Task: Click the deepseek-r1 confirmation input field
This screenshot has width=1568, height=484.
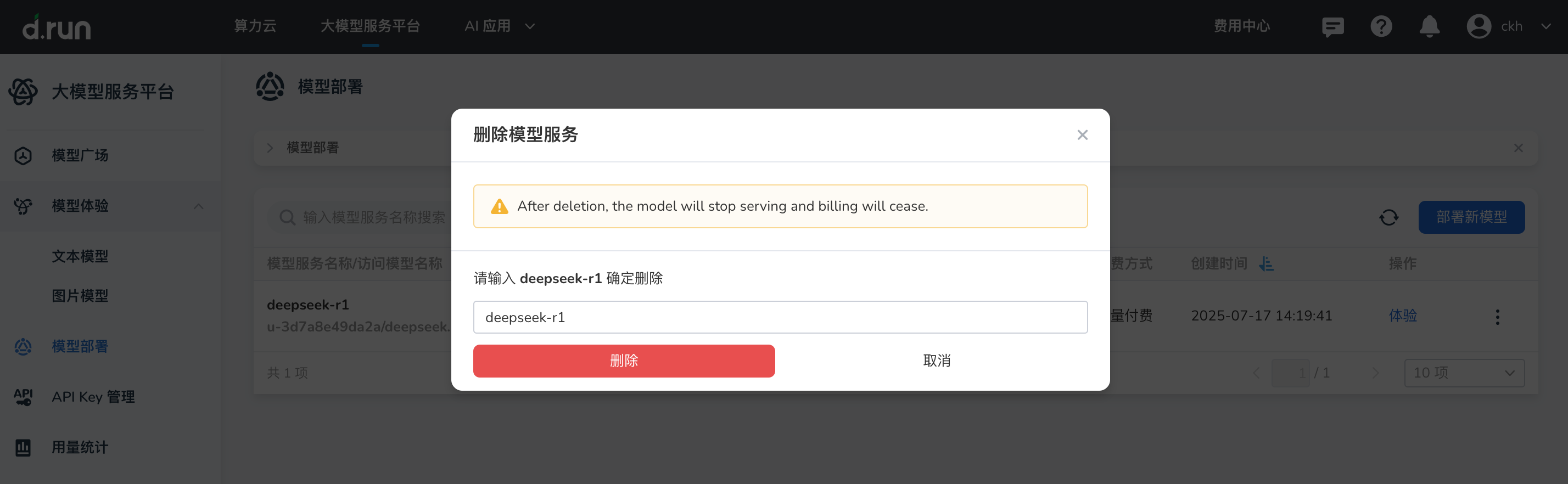Action: click(x=780, y=317)
